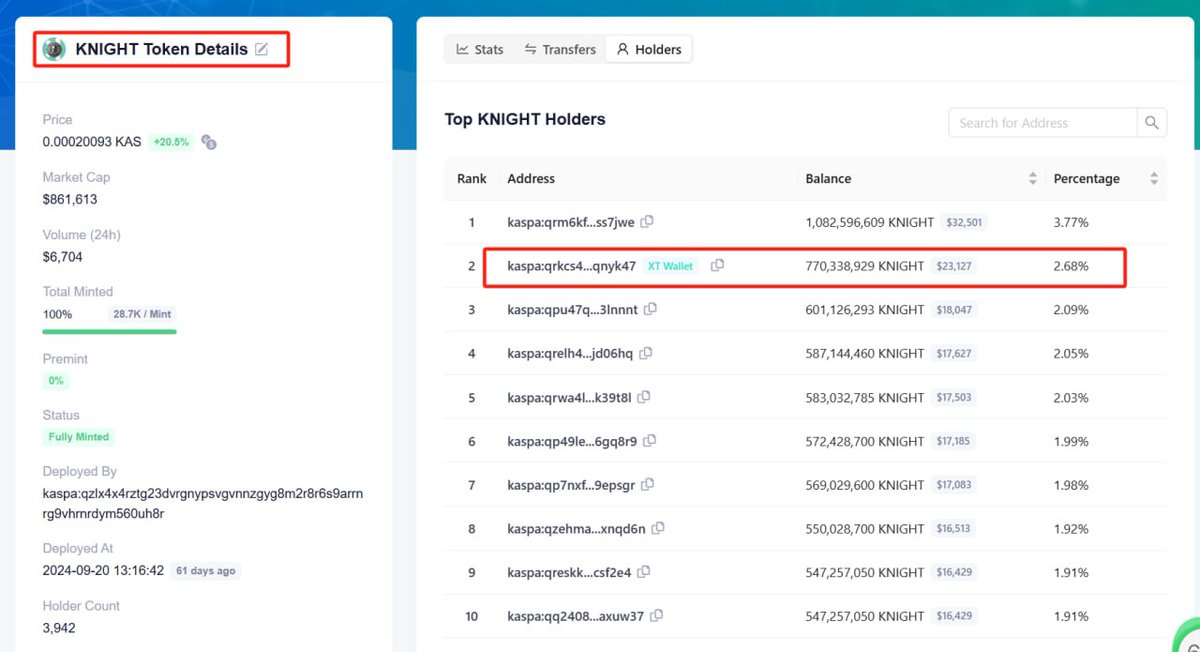This screenshot has height=652, width=1200.
Task: Click the Volume (24h) value $6,704
Action: click(x=63, y=257)
